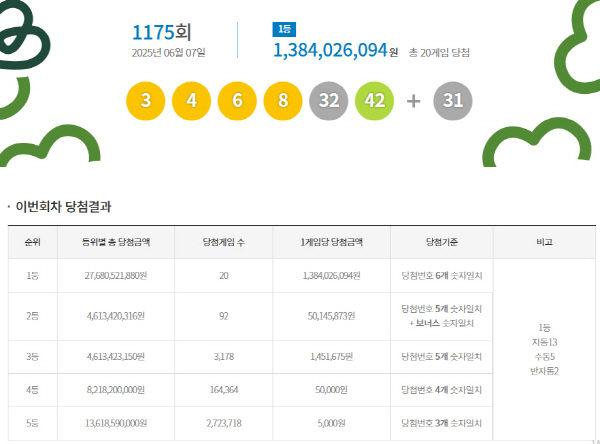Click the 이번회차 당첨결과 section heading
The height and width of the screenshot is (444, 600).
coord(63,207)
